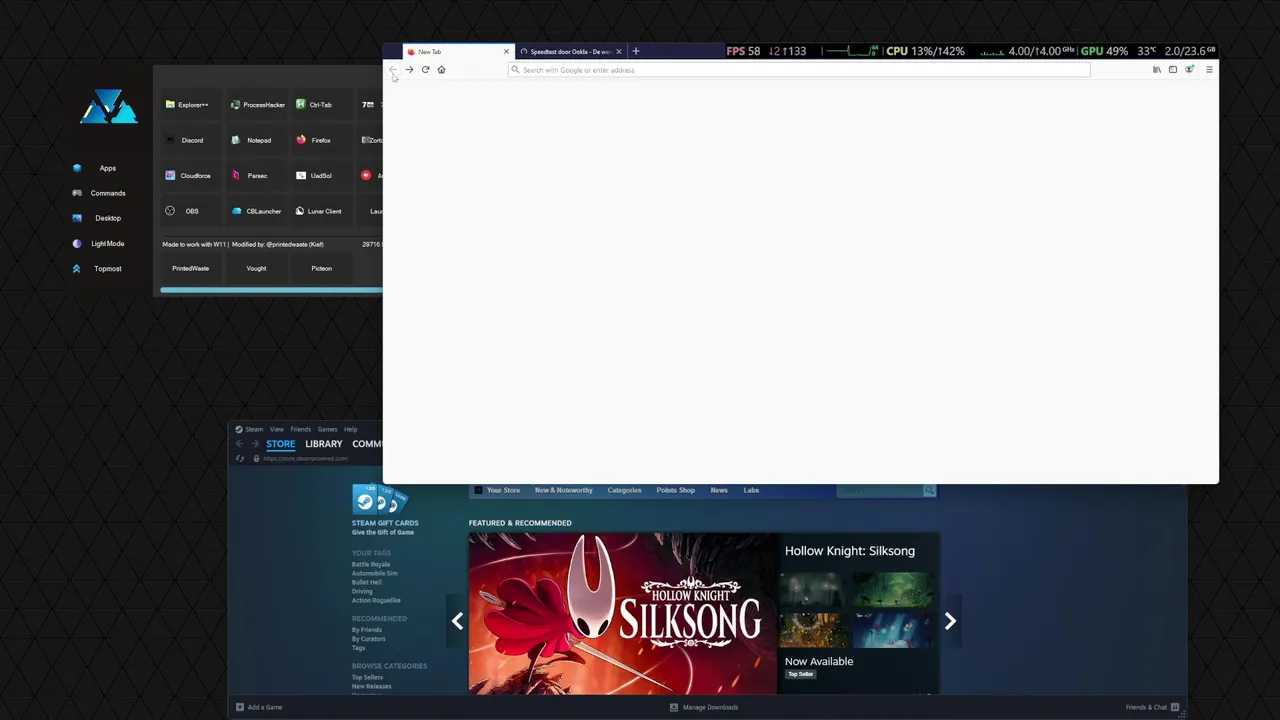Open Steam Gift Cards promo

coord(385,510)
